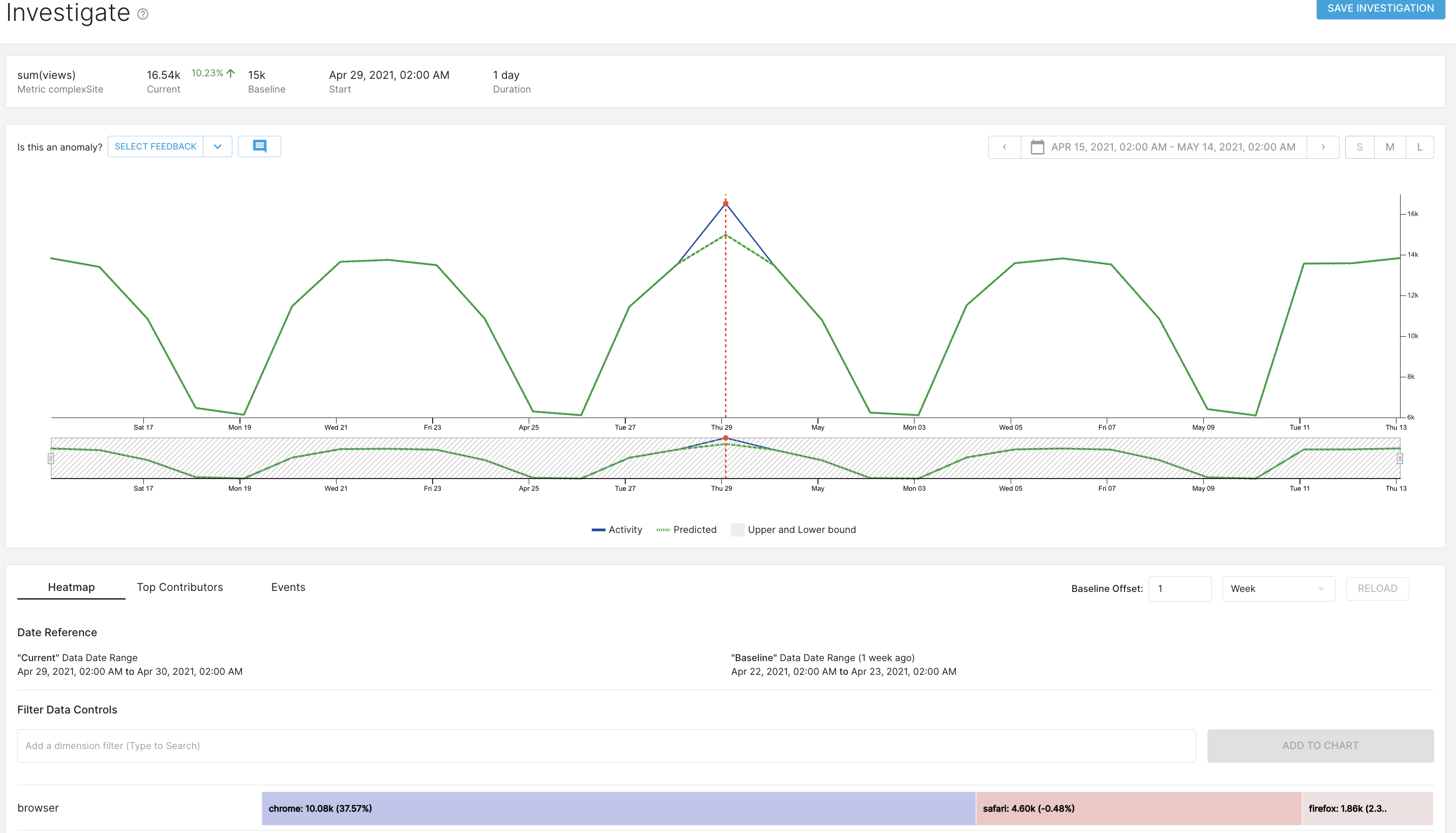Image resolution: width=1456 pixels, height=833 pixels.
Task: Select small chart size S
Action: pyautogui.click(x=1359, y=147)
